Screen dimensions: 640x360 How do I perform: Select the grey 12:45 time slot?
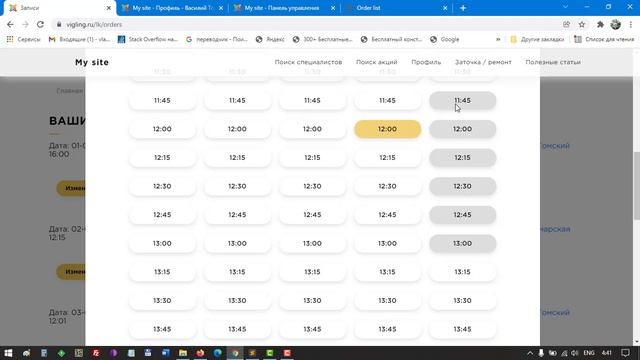pyautogui.click(x=462, y=215)
